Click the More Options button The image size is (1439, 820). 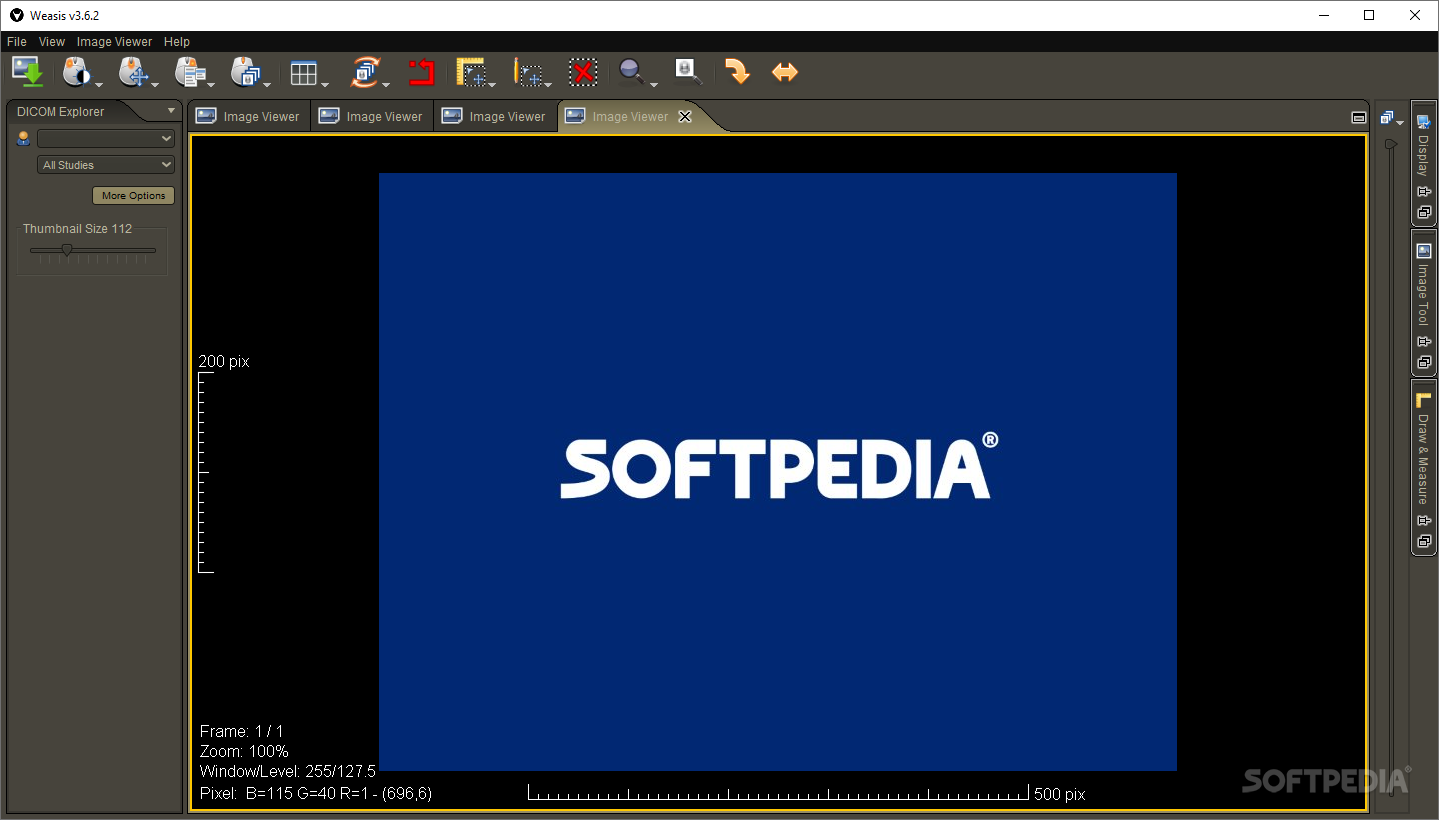click(x=133, y=196)
